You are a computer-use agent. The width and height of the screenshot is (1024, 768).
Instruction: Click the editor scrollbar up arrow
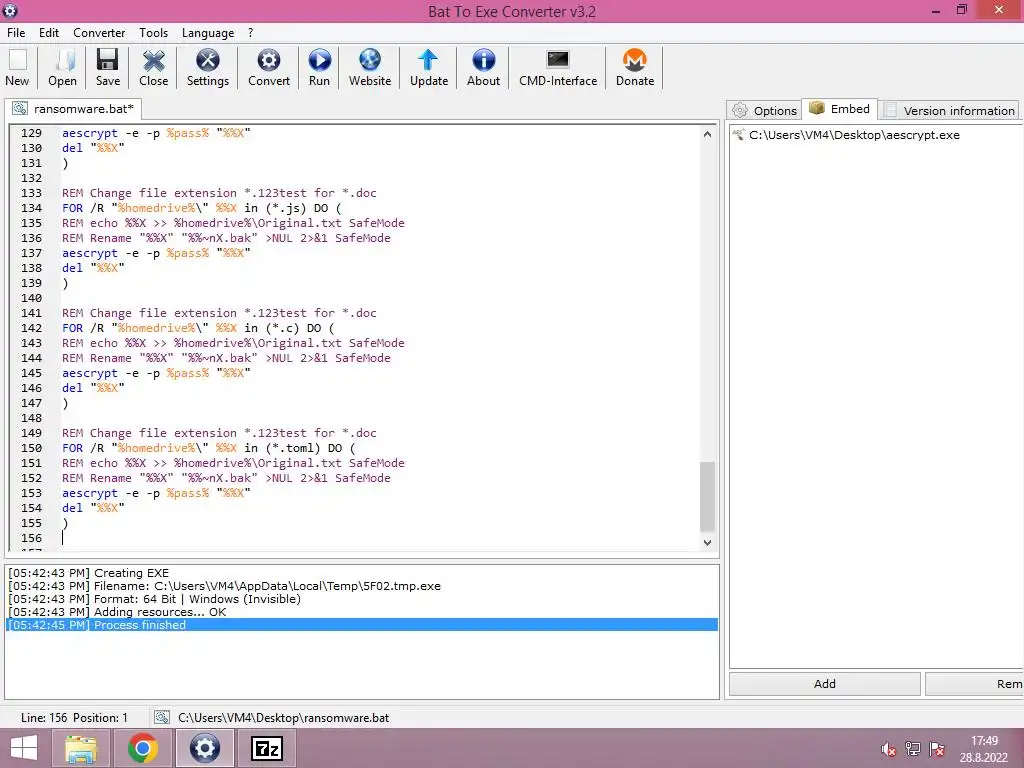(707, 134)
